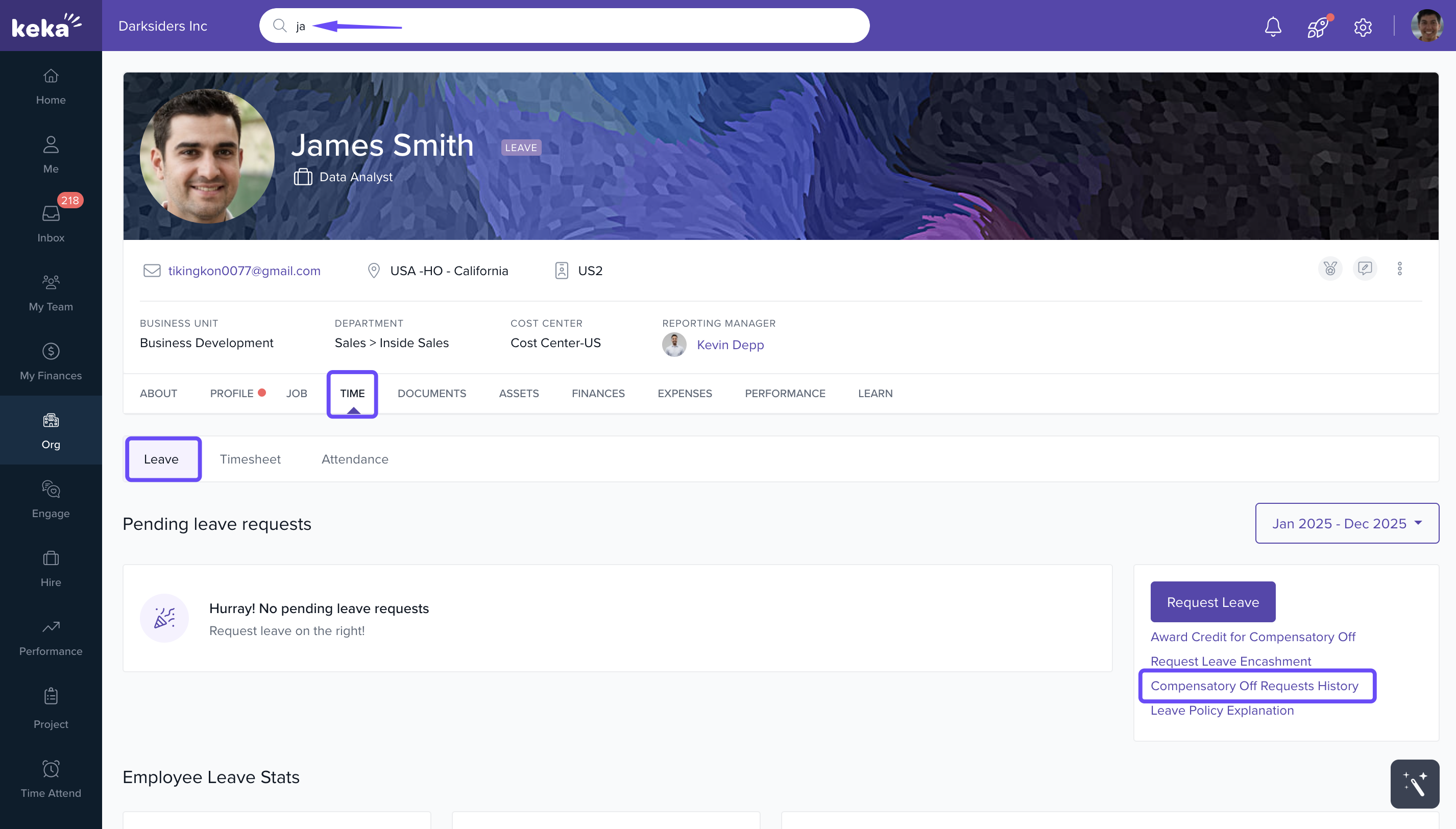
Task: Open Engage section in sidebar
Action: [51, 499]
